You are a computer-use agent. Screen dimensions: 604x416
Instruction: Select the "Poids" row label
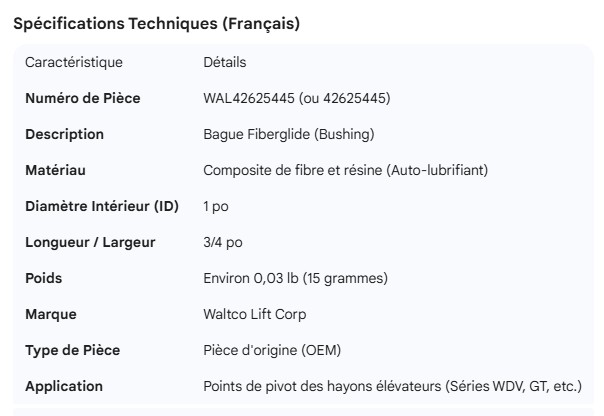tap(44, 278)
